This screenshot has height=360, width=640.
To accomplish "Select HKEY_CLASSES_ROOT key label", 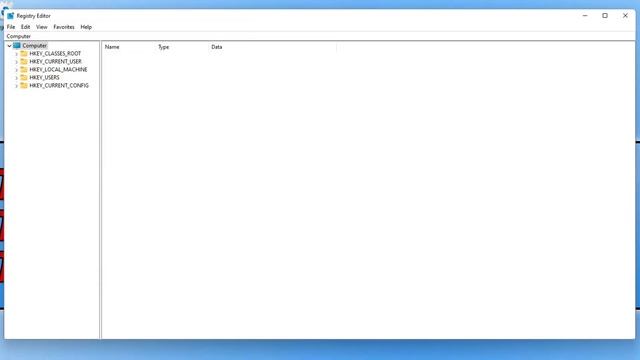I will (55, 53).
